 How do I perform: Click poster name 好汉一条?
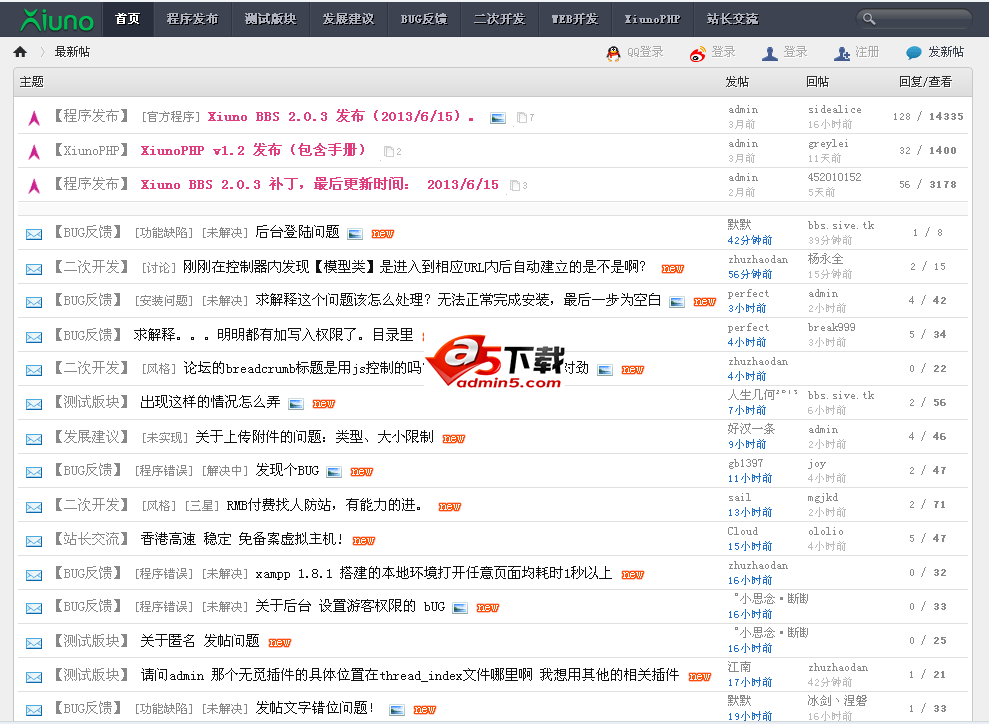coord(751,429)
